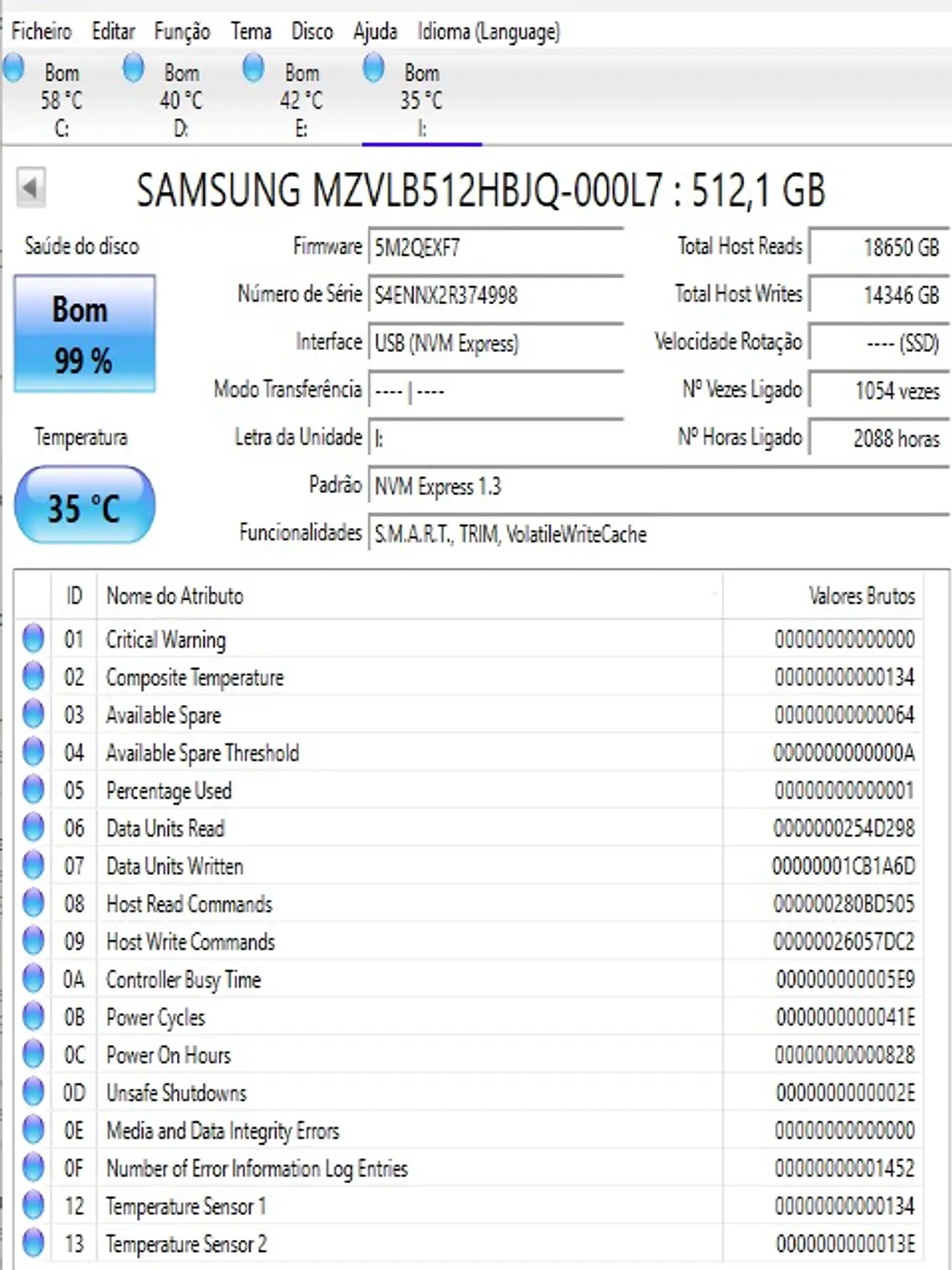Click raw value 0000000000013E

845,1243
